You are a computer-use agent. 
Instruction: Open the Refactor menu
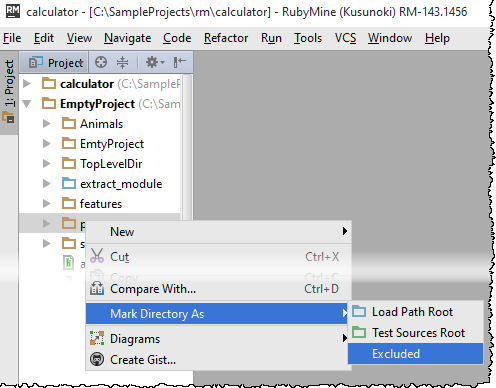tap(226, 38)
